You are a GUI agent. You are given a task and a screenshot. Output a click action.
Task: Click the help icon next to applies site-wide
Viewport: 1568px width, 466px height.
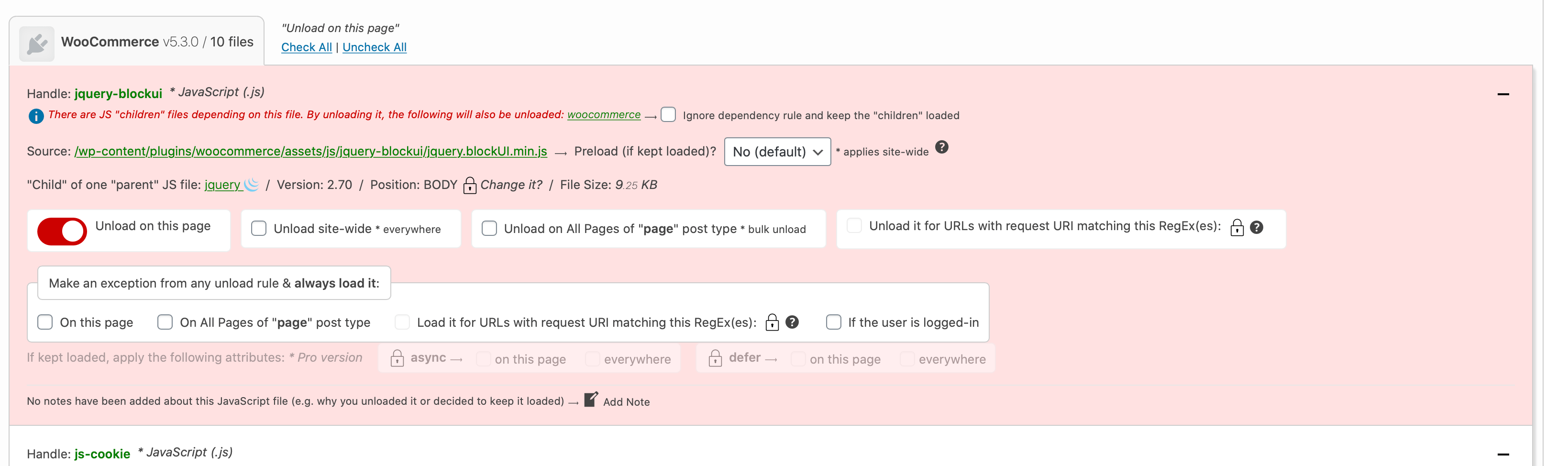[942, 147]
